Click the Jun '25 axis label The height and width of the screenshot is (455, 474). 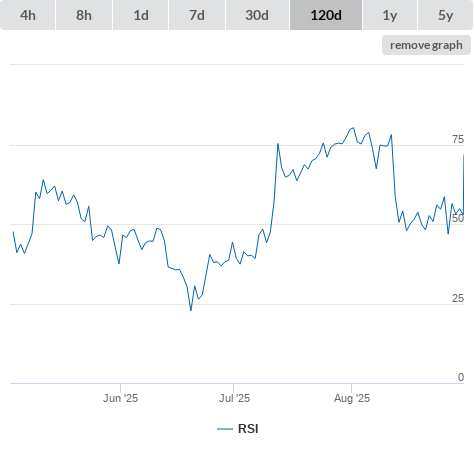click(x=120, y=398)
